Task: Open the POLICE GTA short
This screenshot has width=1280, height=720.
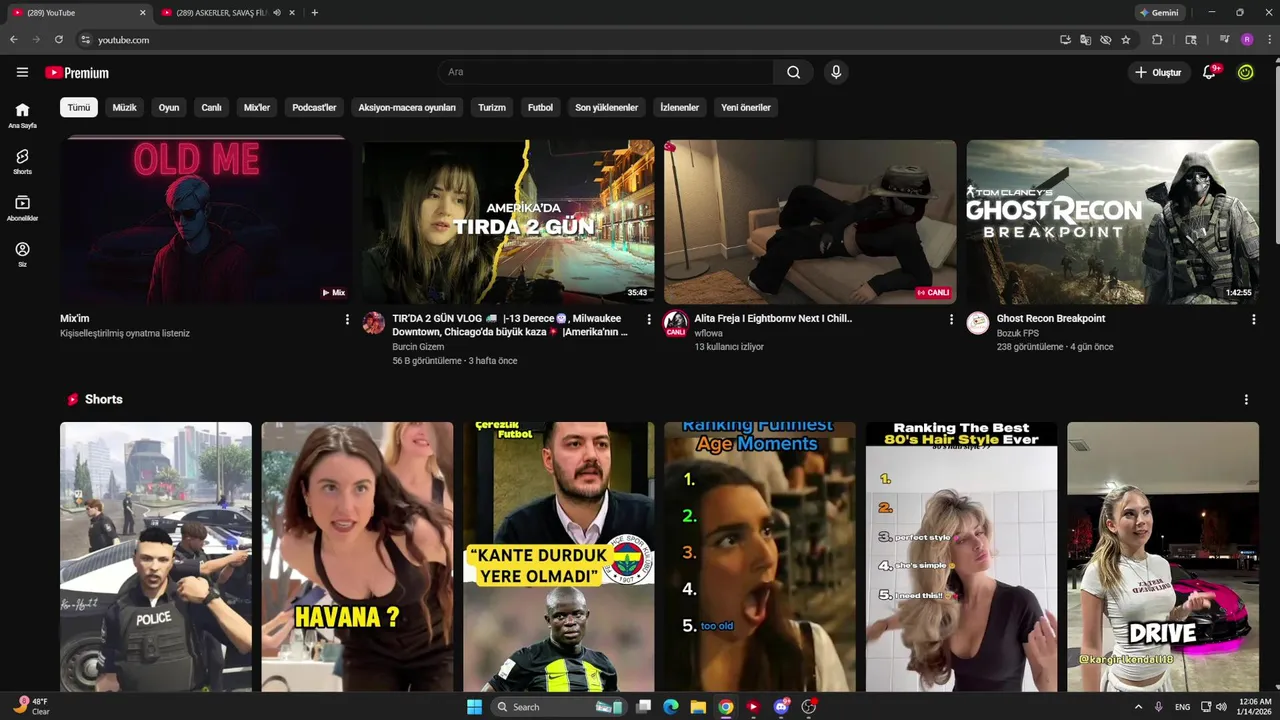Action: pos(156,556)
